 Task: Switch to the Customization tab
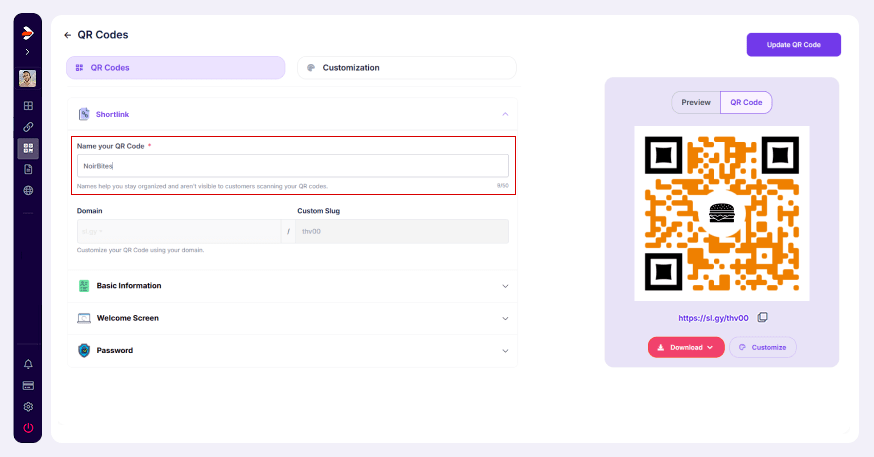(407, 67)
